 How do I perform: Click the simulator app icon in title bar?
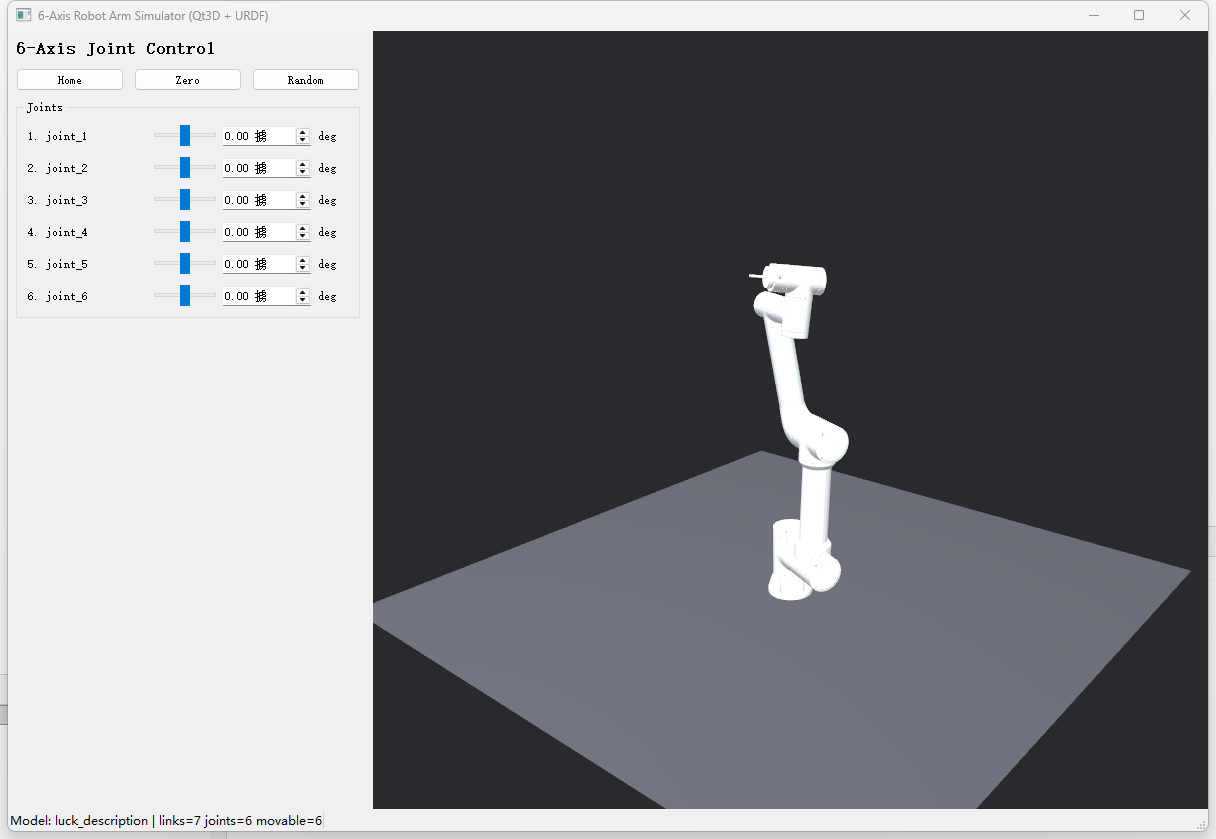(23, 15)
